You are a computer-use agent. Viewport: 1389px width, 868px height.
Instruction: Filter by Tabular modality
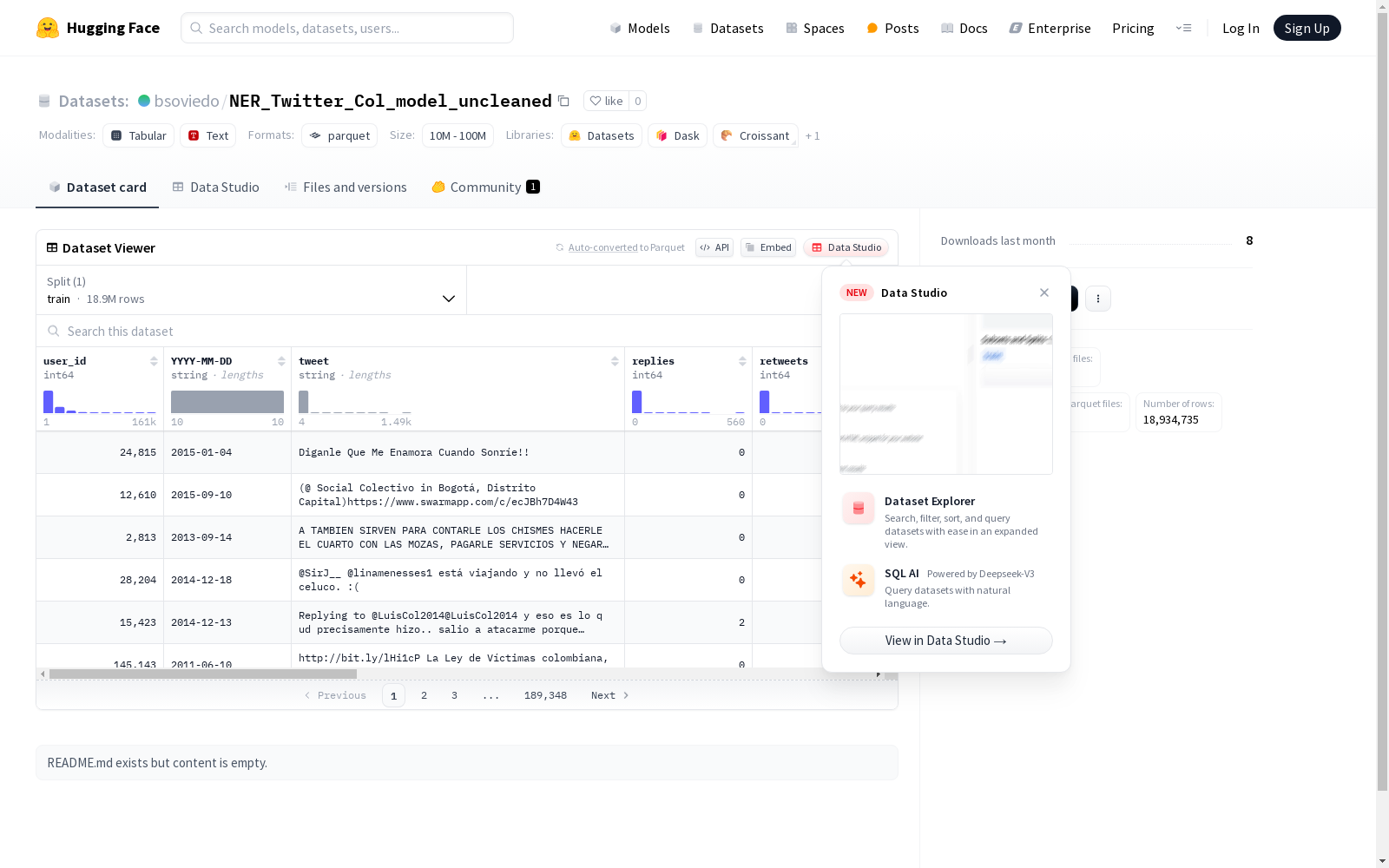(139, 135)
